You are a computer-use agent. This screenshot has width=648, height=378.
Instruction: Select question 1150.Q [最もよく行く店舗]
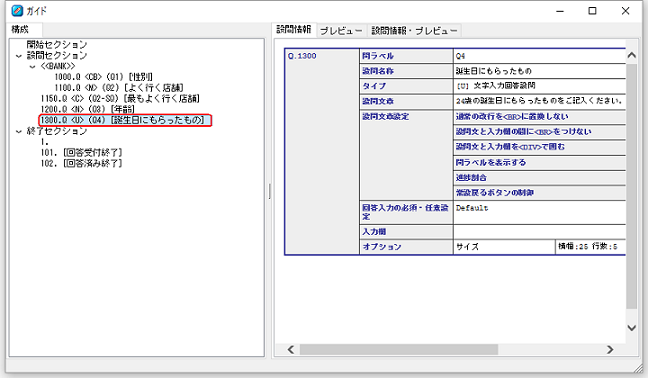[x=120, y=98]
